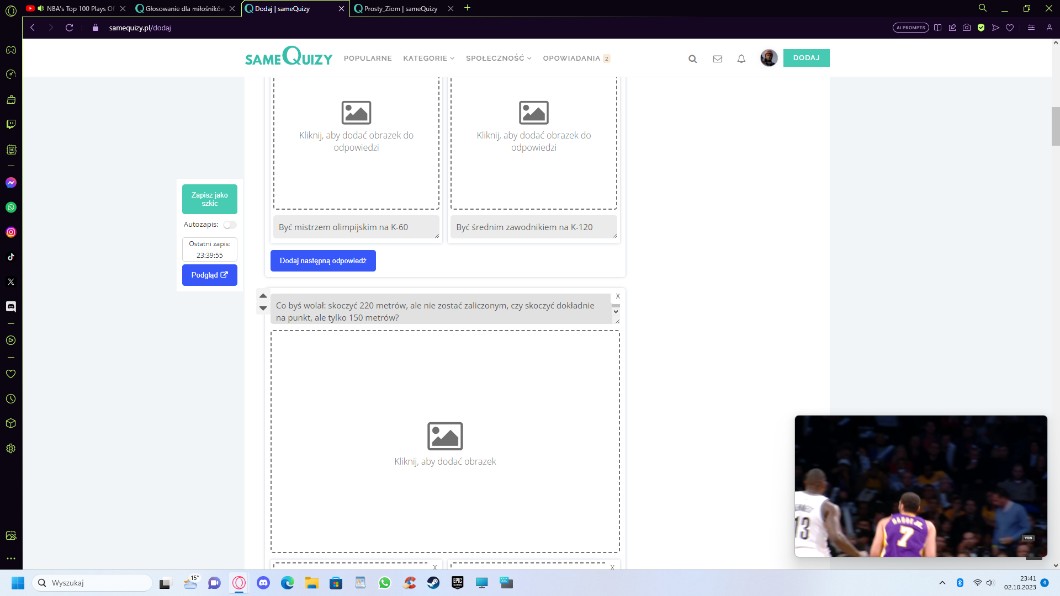This screenshot has width=1060, height=596.
Task: Click the 'Zapisz jako szkic' button
Action: click(x=209, y=199)
